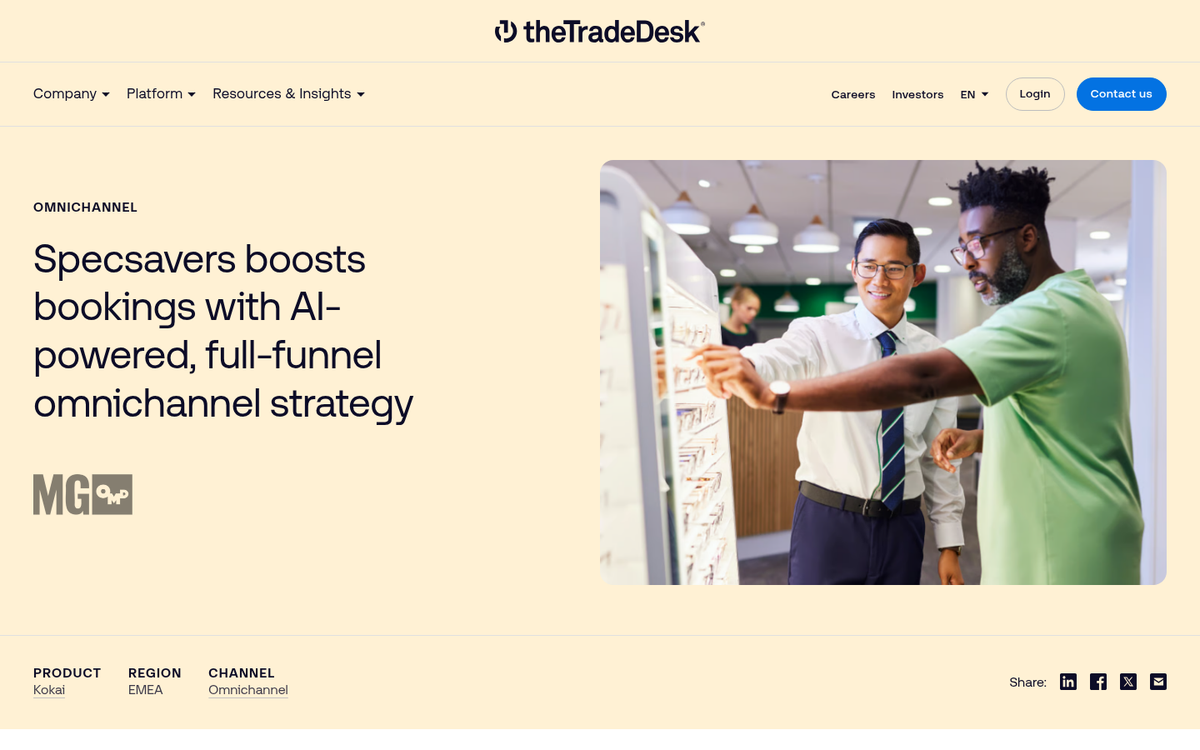Screen dimensions: 1200x750
Task: Follow the Kokai product link
Action: (48, 690)
